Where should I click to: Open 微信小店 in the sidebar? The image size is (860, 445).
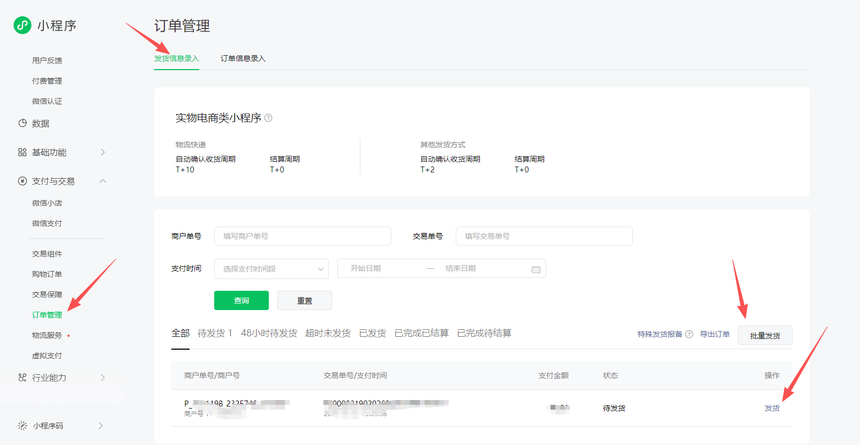[x=47, y=203]
